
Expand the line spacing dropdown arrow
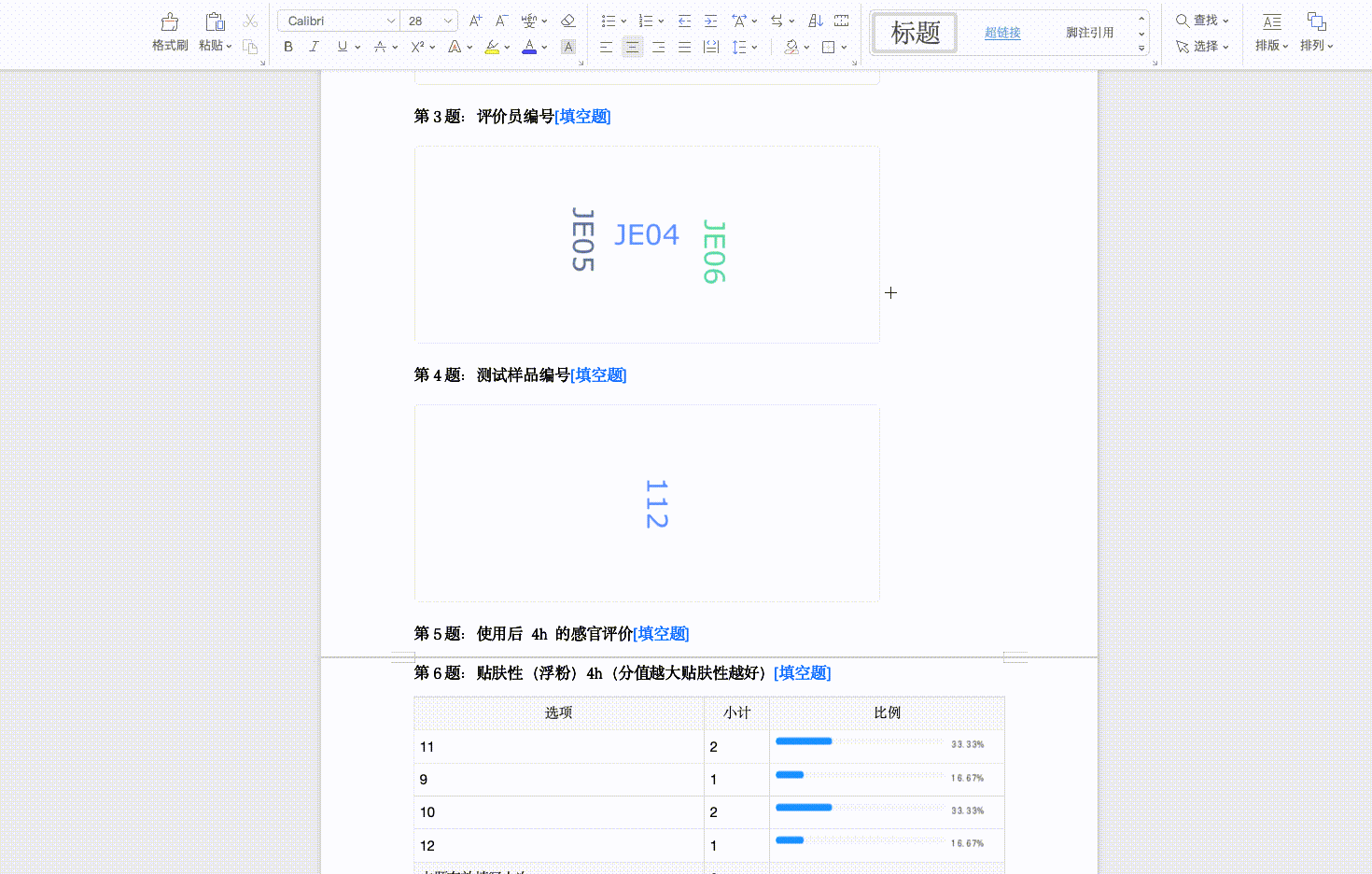pos(754,48)
